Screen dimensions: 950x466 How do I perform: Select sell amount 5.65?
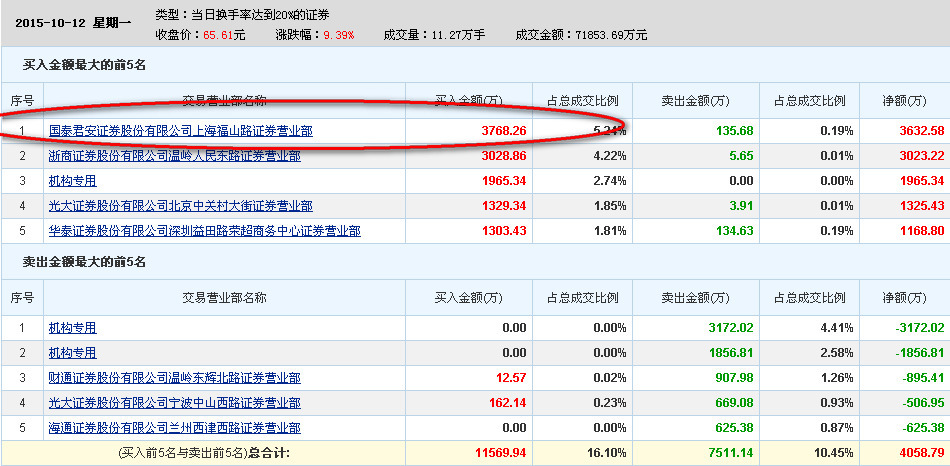click(742, 156)
